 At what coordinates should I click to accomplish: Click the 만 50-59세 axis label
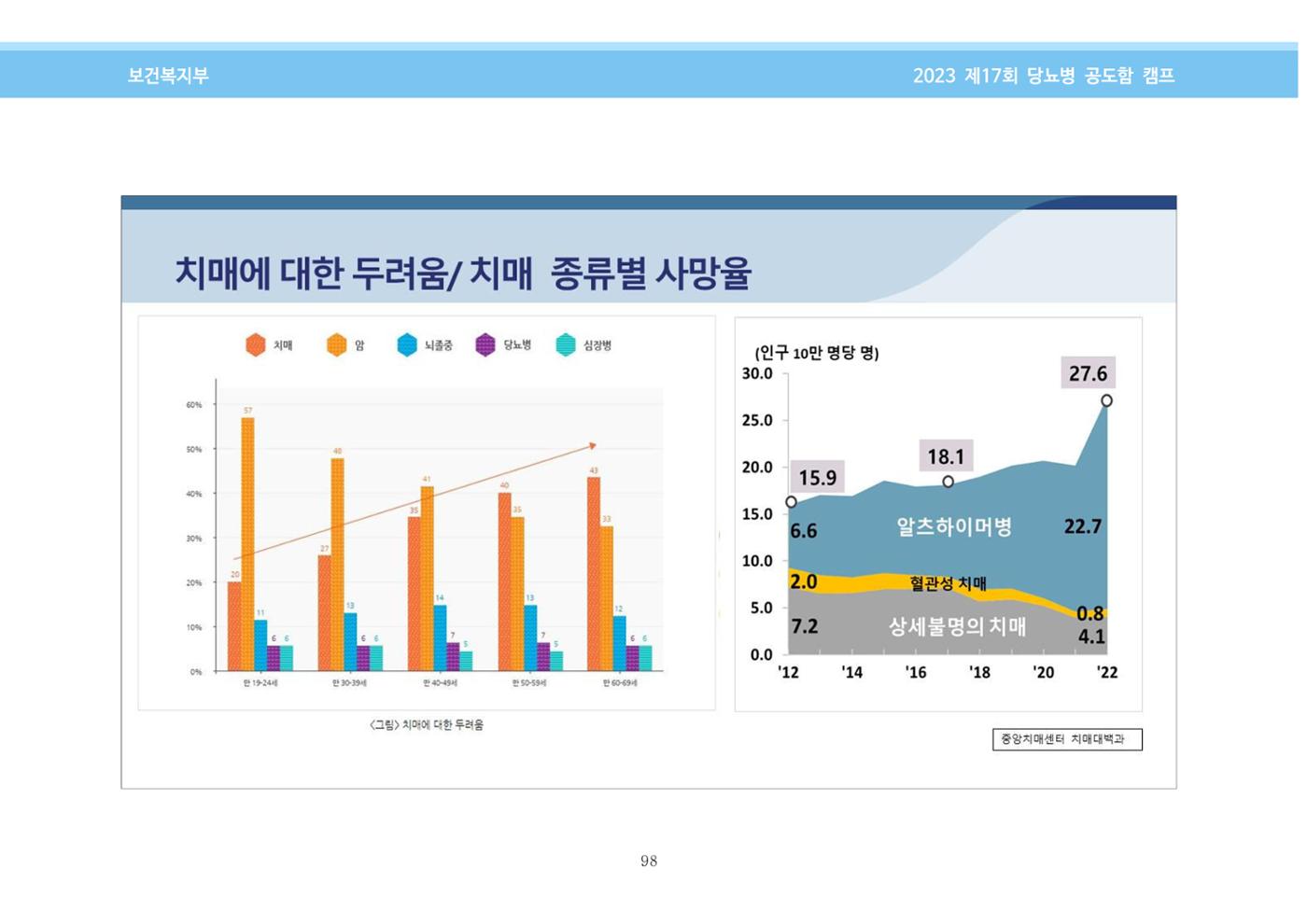click(x=529, y=683)
